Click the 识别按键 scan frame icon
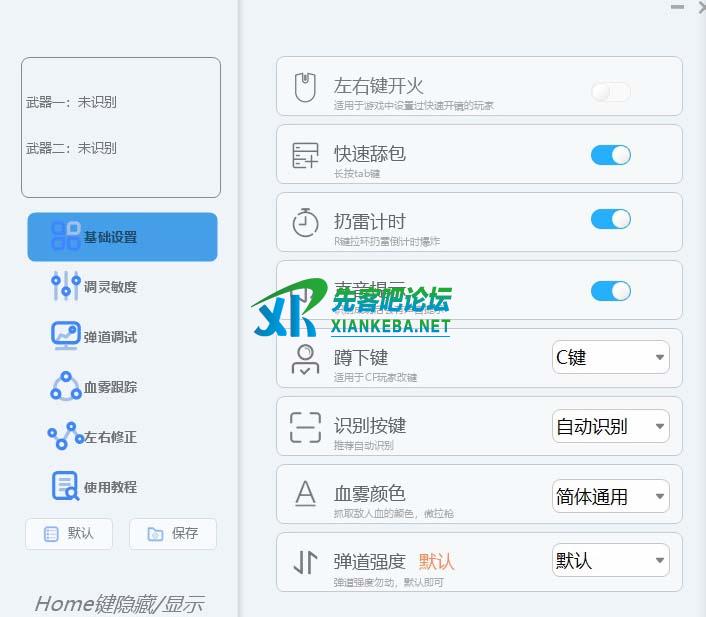 coord(305,427)
